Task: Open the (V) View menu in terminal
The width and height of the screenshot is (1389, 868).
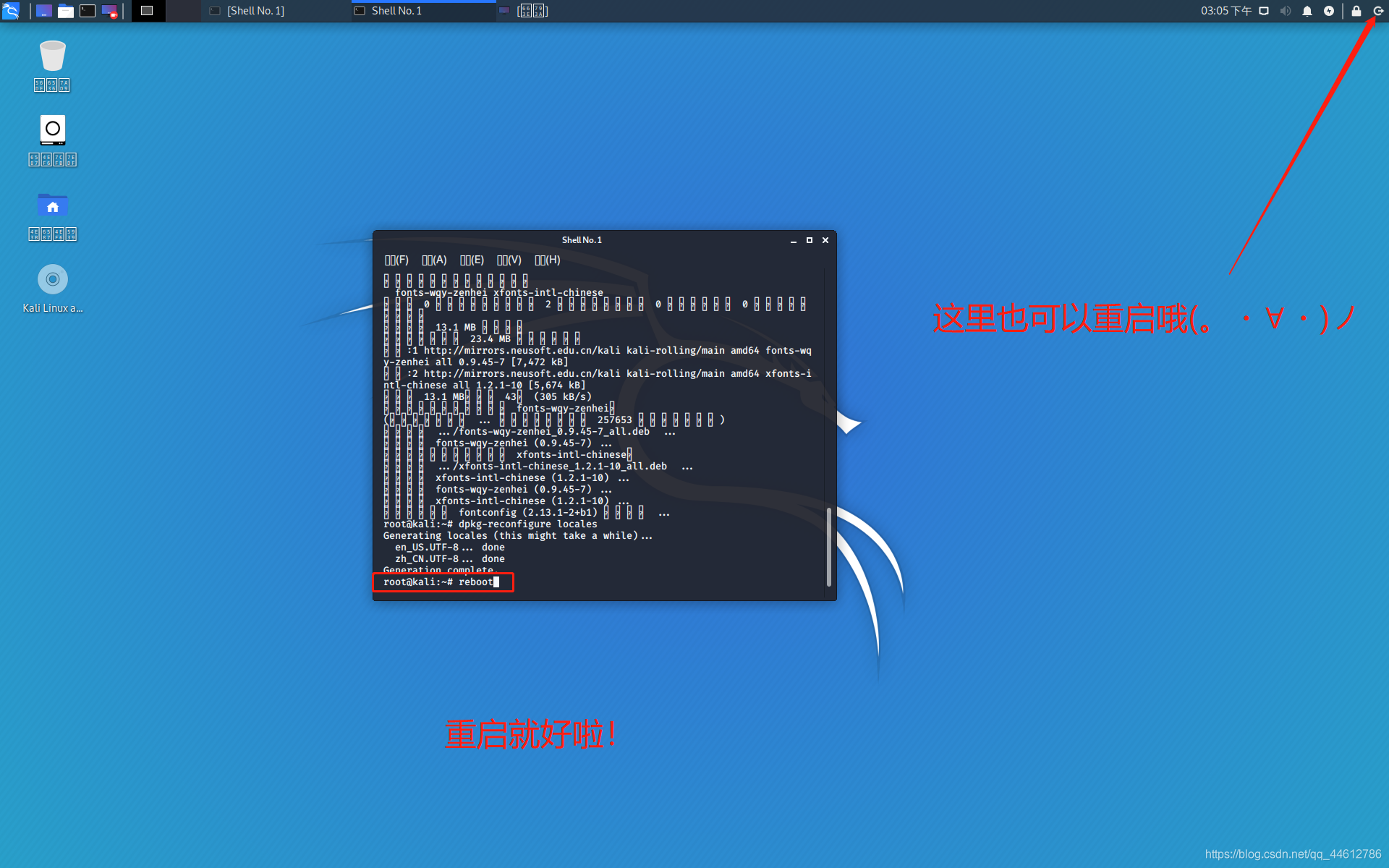Action: click(x=509, y=260)
